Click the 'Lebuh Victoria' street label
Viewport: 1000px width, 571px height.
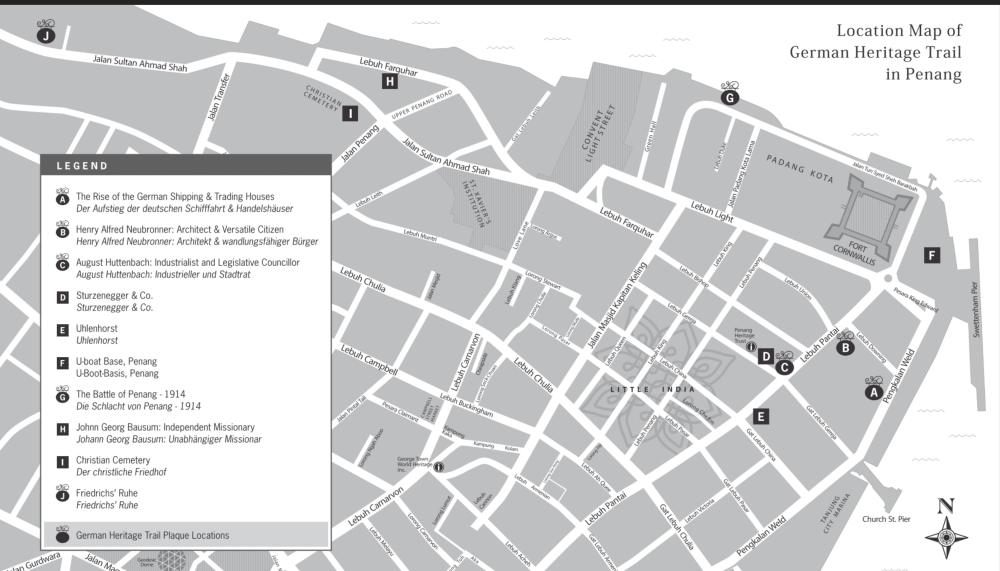[700, 510]
